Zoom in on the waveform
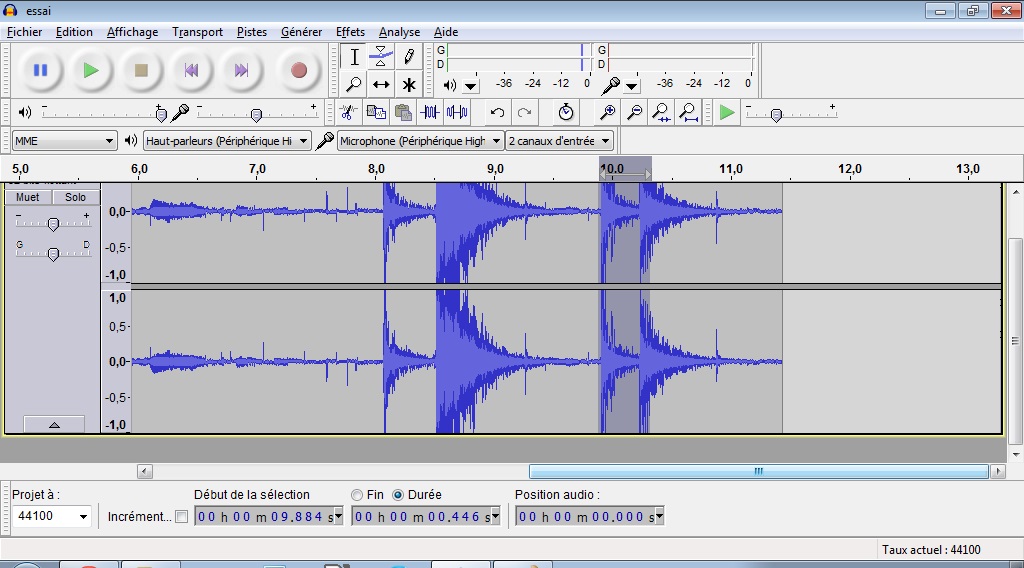 click(x=607, y=112)
